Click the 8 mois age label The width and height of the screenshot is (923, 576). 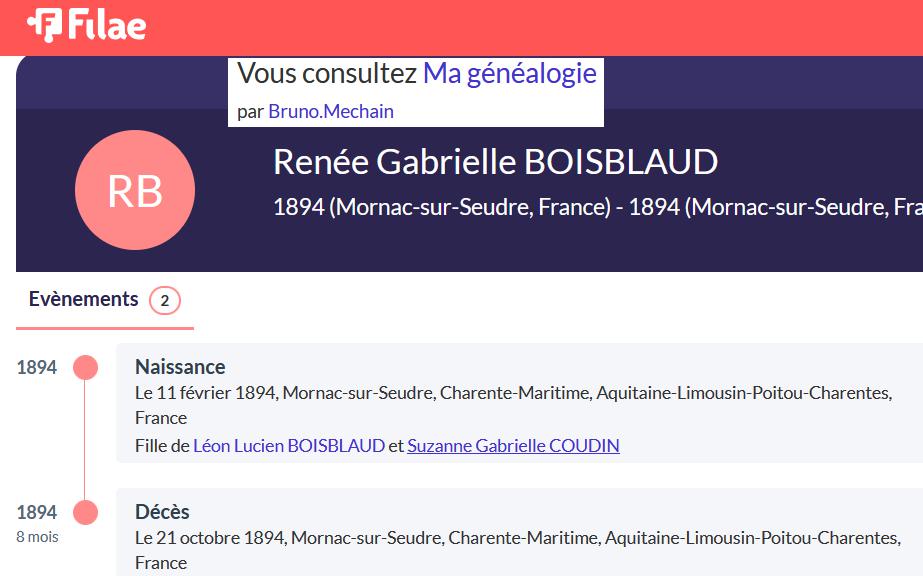tap(37, 537)
